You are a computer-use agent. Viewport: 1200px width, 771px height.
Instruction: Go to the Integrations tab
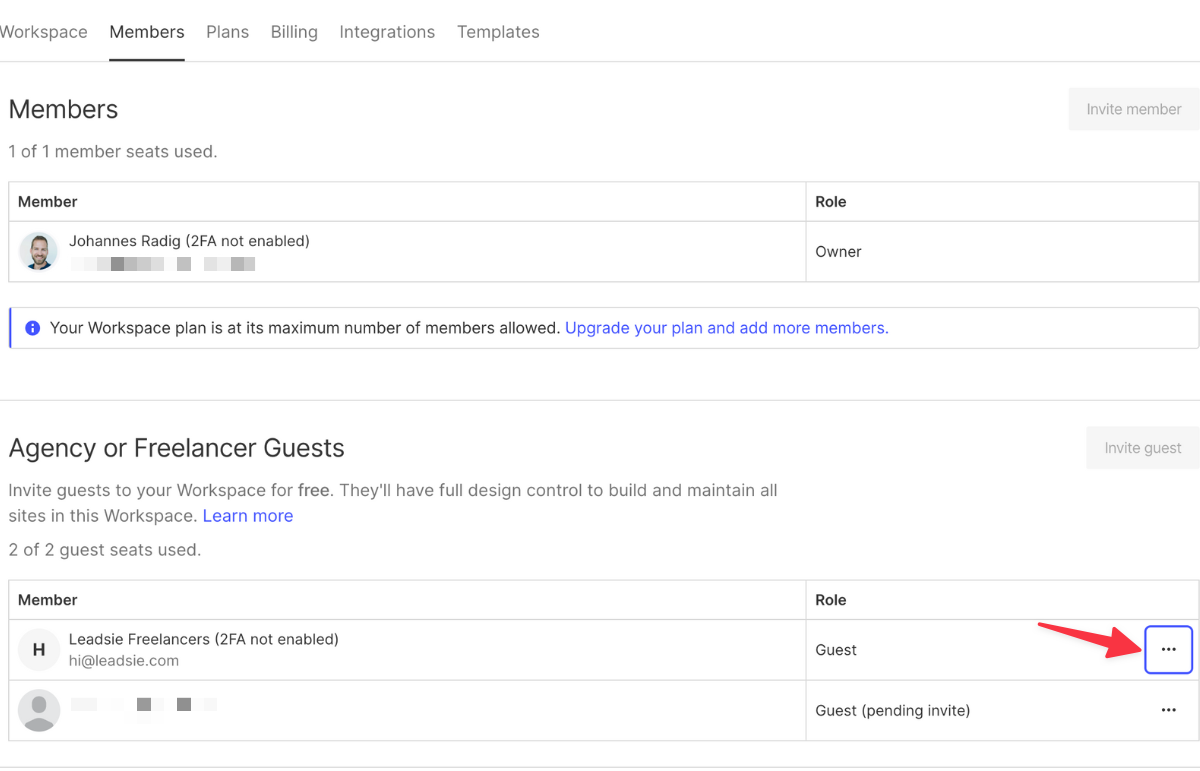point(387,31)
